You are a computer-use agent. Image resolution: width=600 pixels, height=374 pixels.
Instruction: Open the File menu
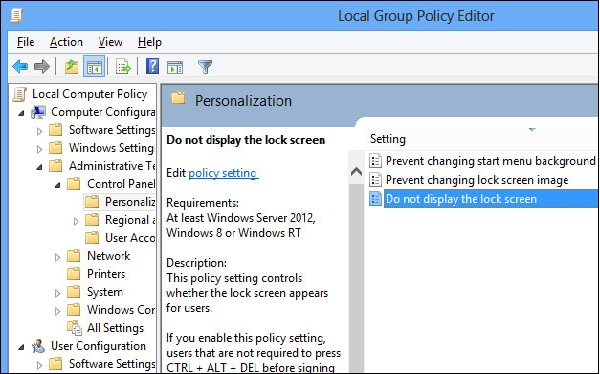[26, 42]
